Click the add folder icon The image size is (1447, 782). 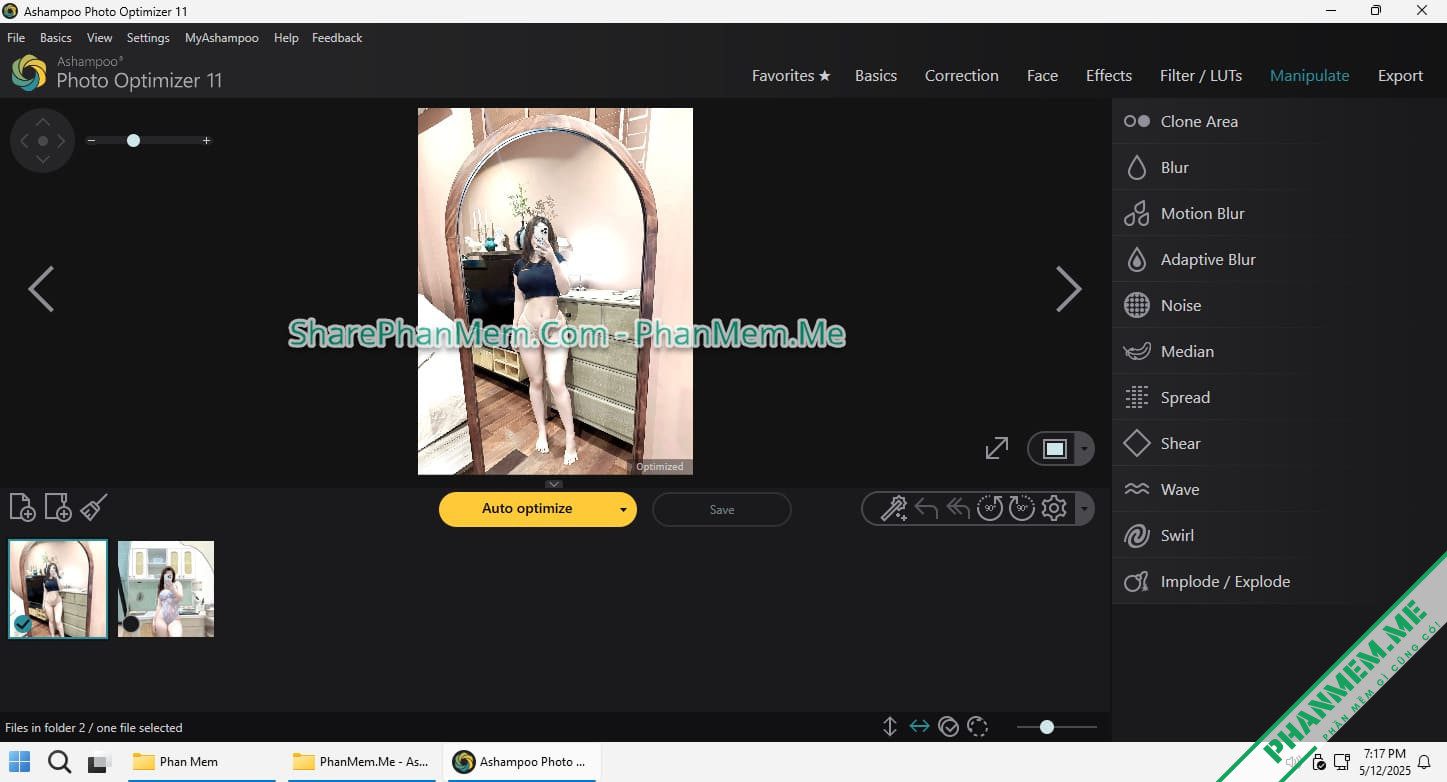(58, 508)
